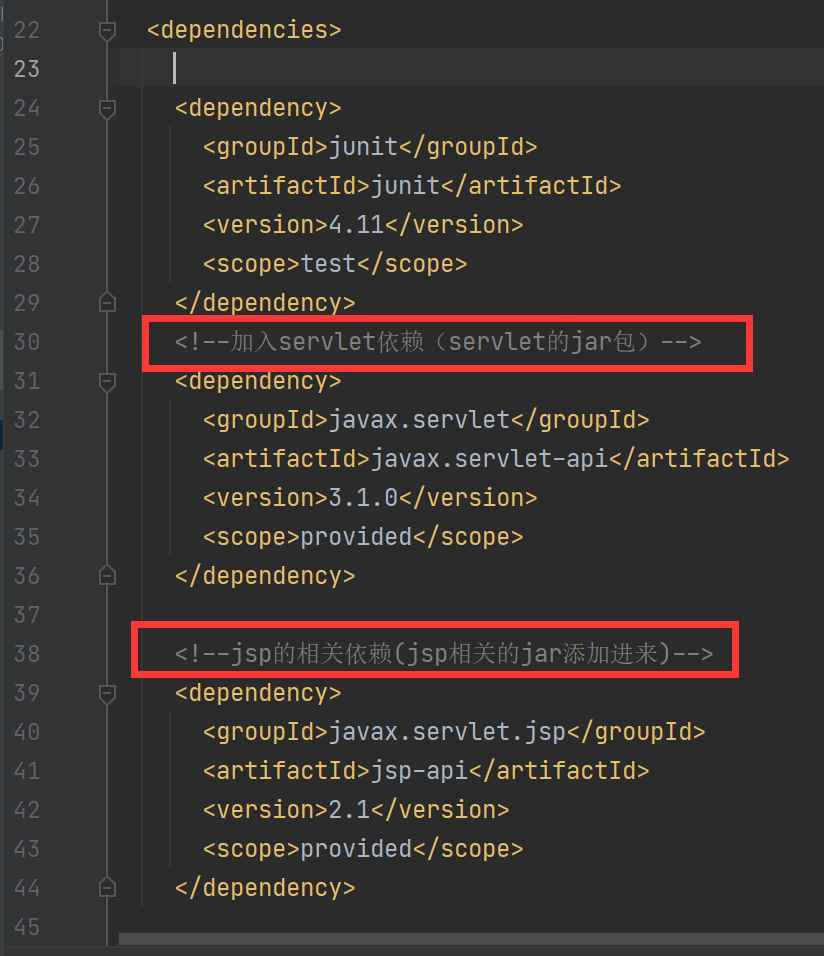This screenshot has width=824, height=956.
Task: Collapse the javax.servlet dependency fold arrow
Action: (107, 380)
